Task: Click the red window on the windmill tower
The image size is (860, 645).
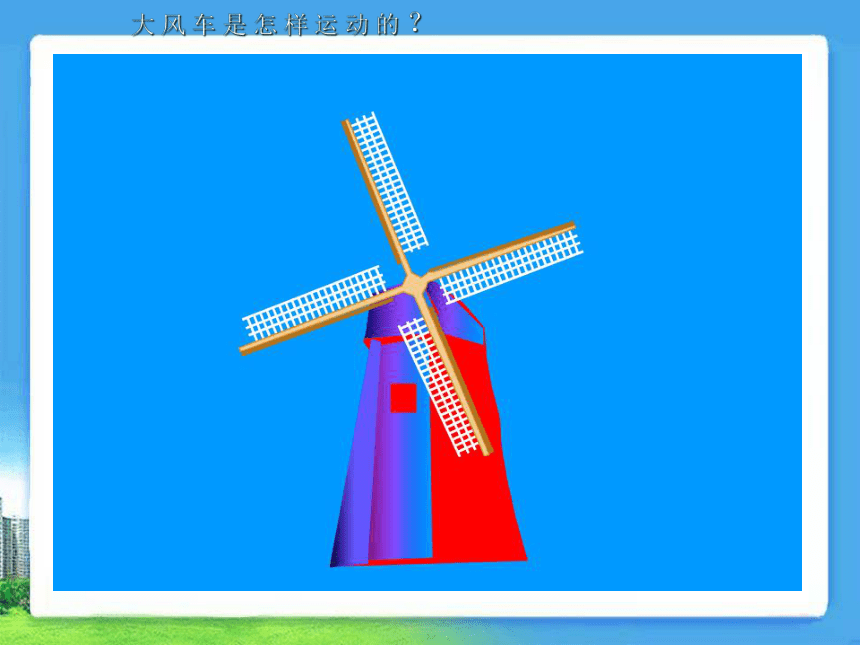Action: coord(403,398)
